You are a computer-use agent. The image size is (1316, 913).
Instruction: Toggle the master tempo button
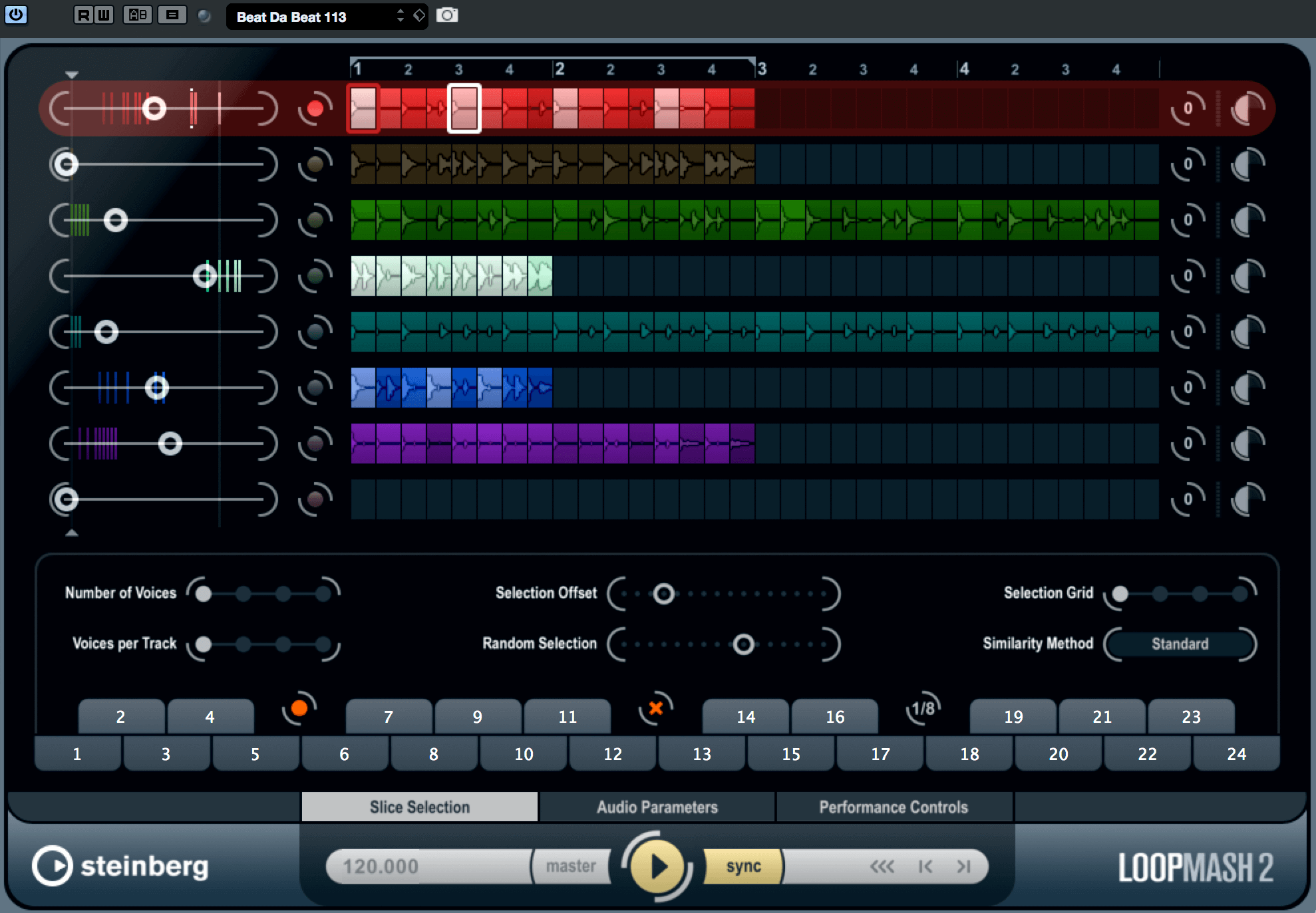point(571,866)
